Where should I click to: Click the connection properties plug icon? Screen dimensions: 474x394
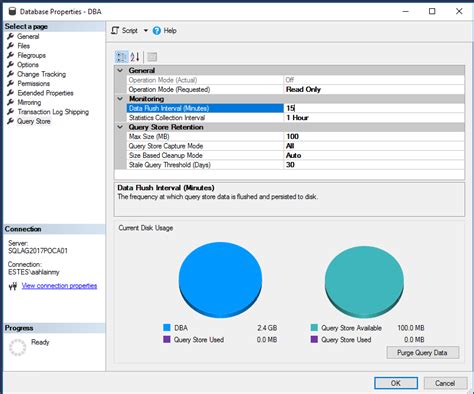pos(13,286)
